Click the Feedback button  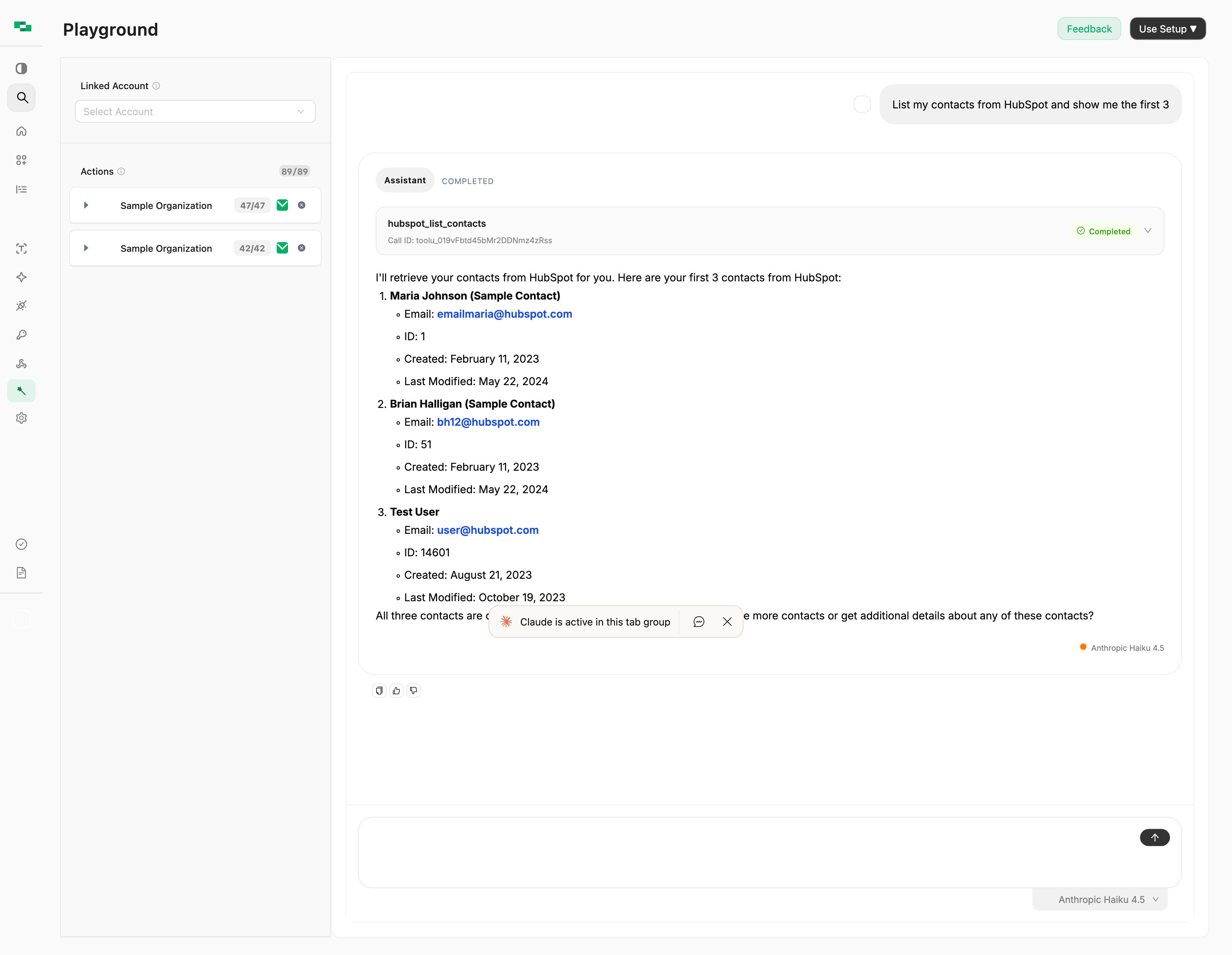click(1088, 29)
